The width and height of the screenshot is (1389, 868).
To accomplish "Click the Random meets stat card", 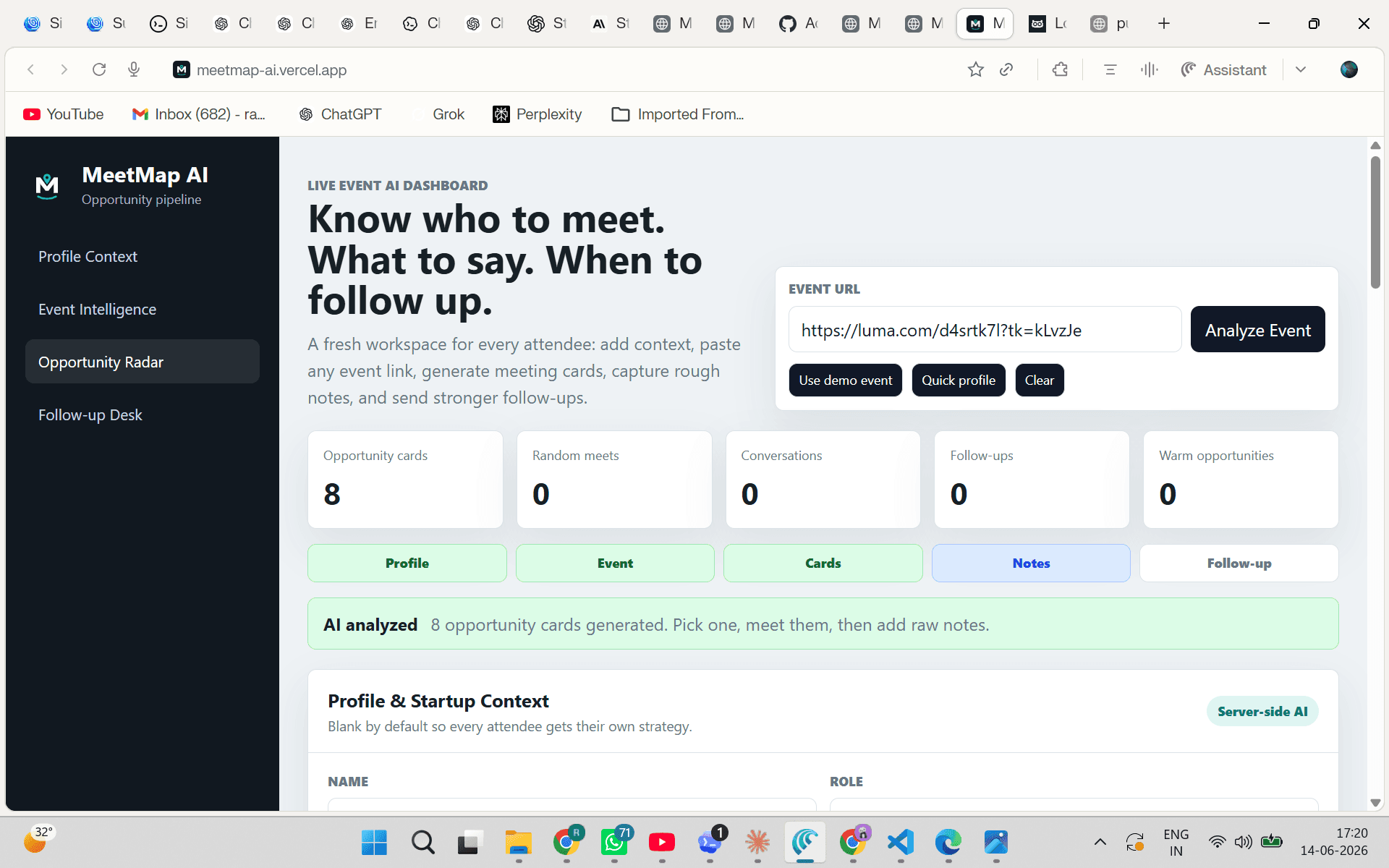I will pyautogui.click(x=614, y=480).
